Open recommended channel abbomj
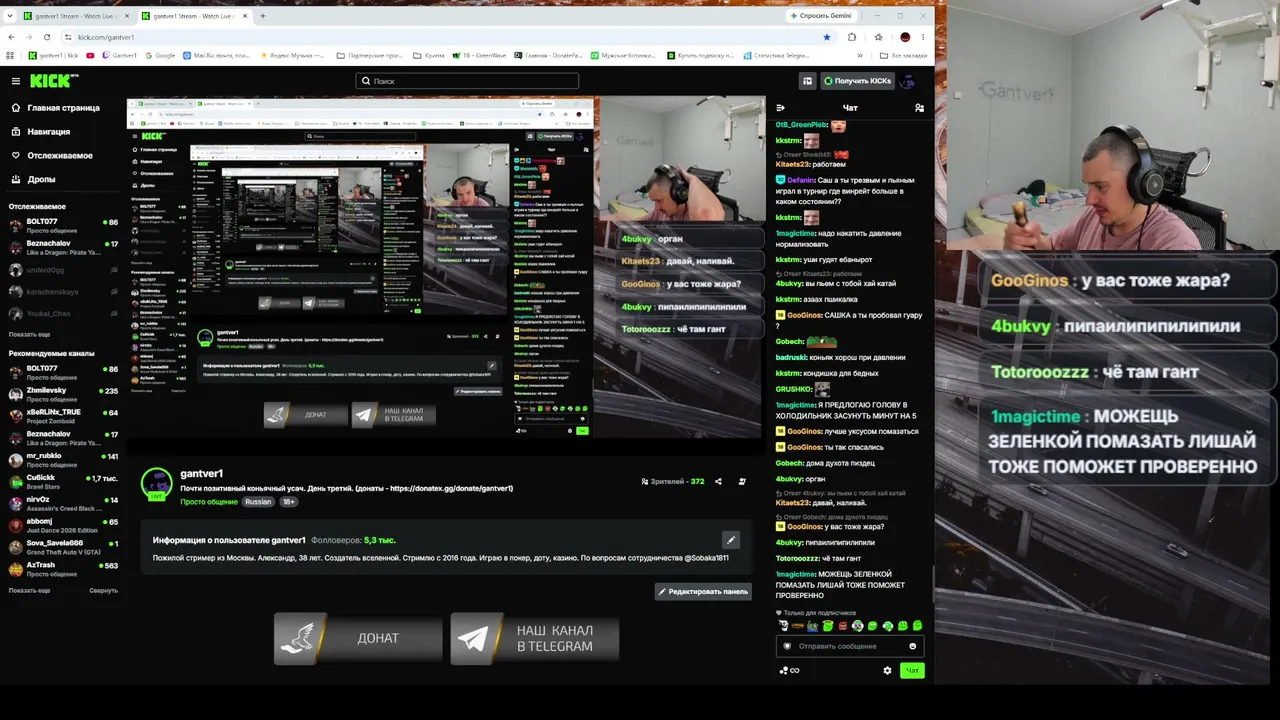Image resolution: width=1280 pixels, height=720 pixels. click(x=63, y=526)
